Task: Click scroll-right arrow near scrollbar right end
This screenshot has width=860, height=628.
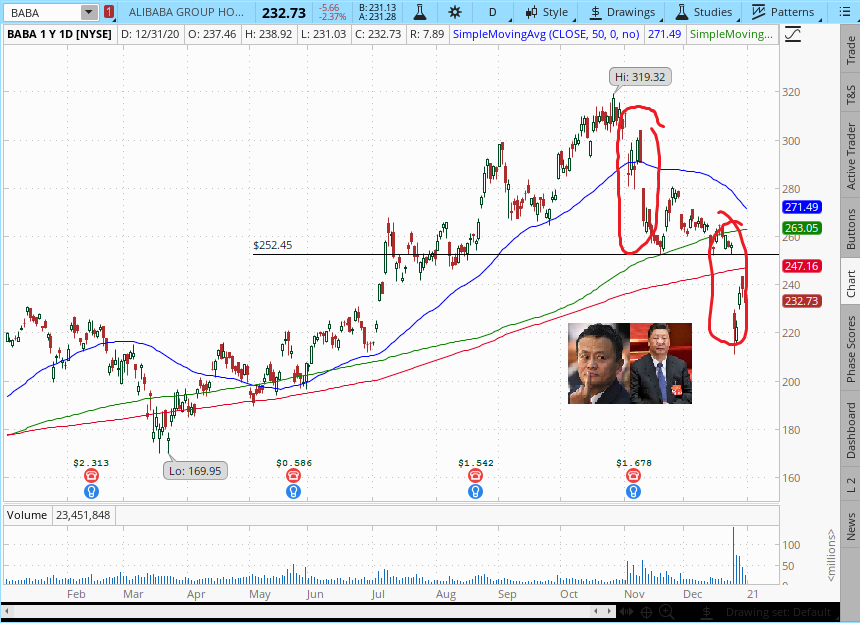Action: click(x=609, y=611)
